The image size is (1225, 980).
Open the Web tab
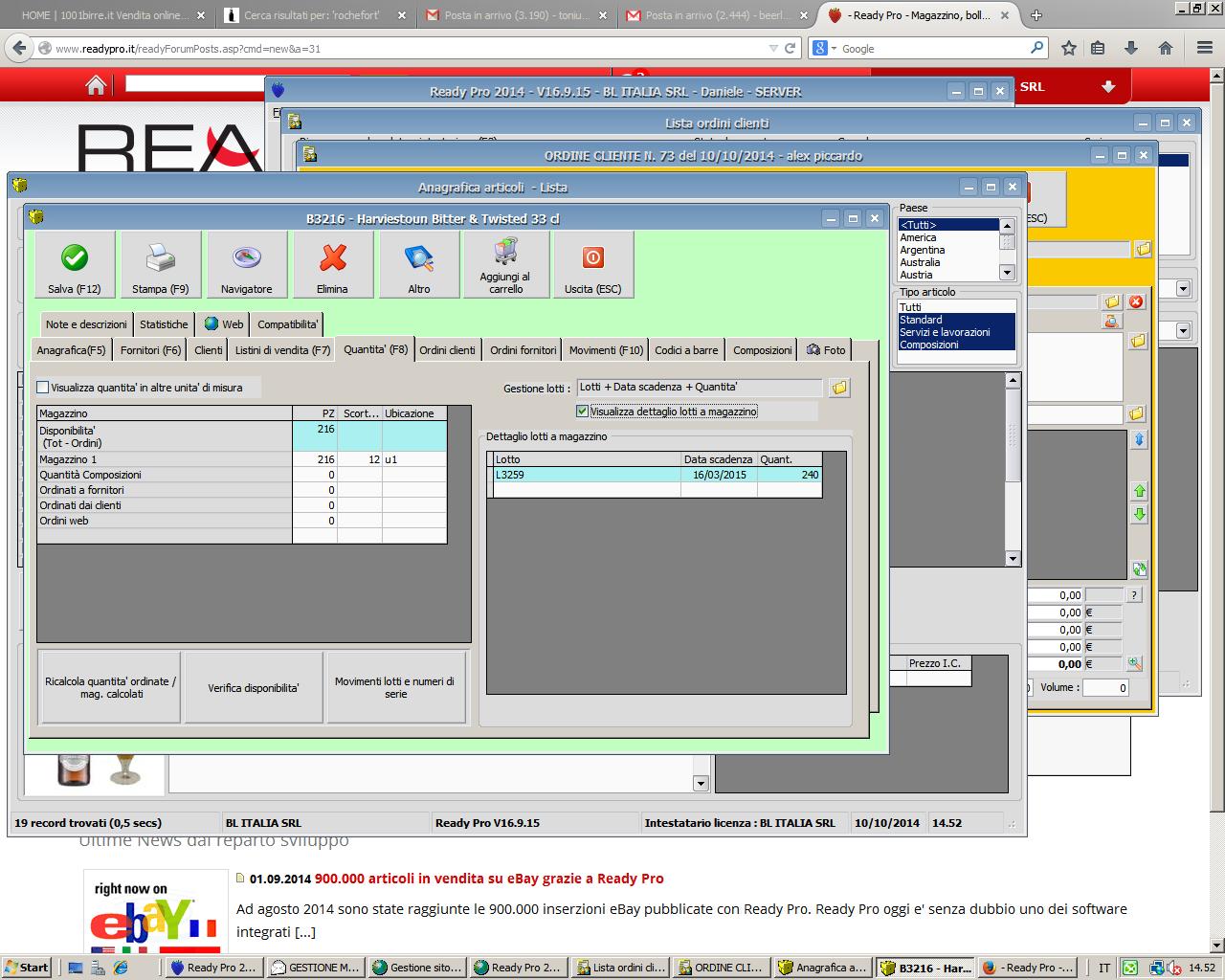[224, 324]
